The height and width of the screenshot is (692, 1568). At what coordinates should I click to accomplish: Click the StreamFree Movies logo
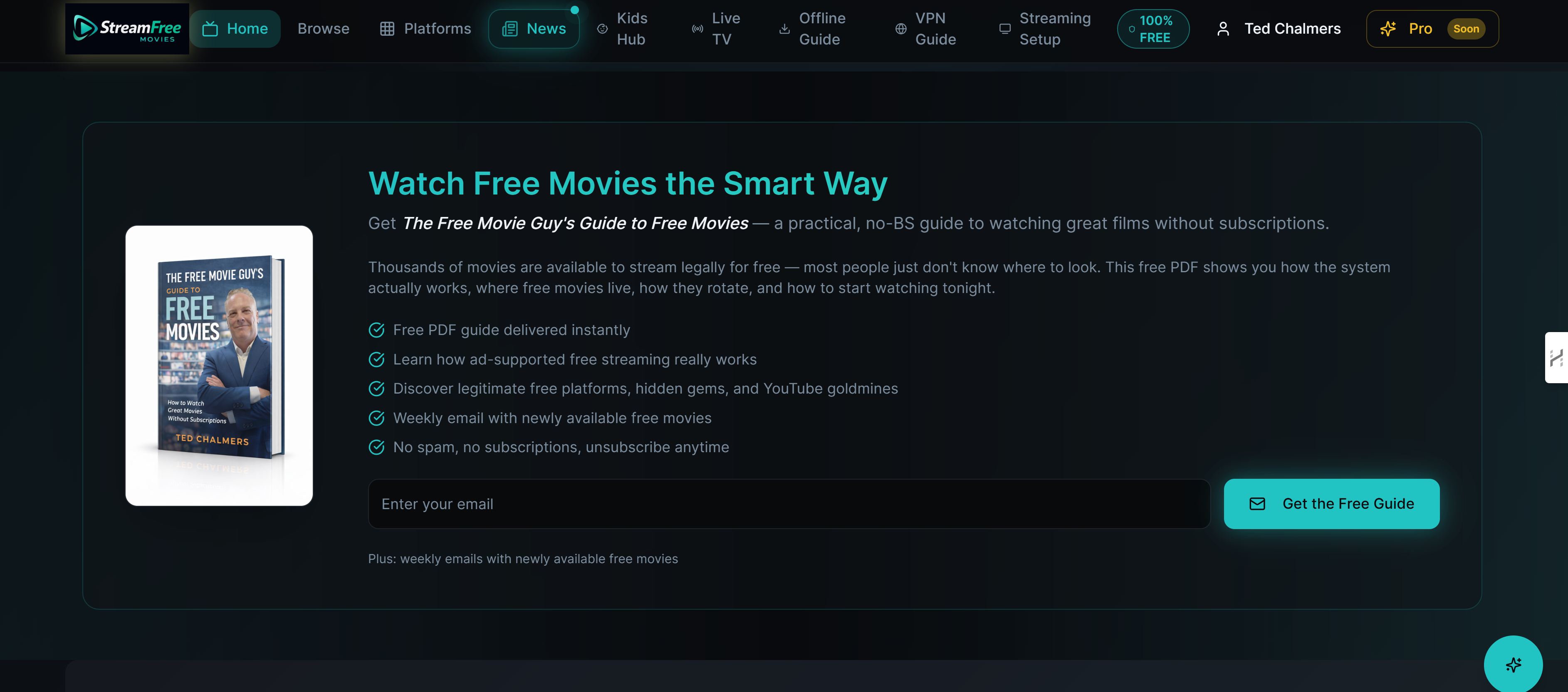(126, 28)
